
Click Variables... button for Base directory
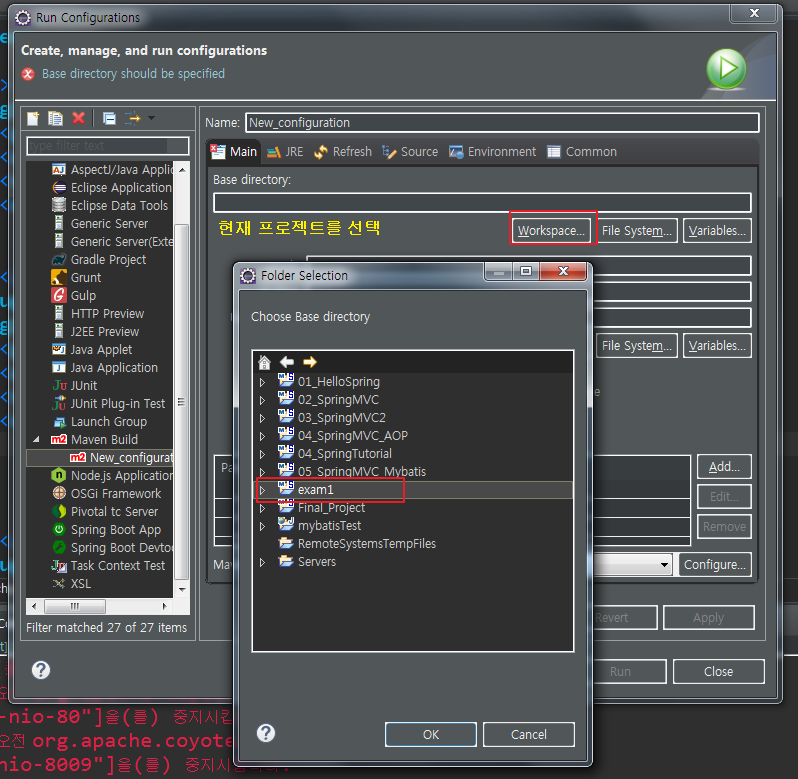[717, 230]
